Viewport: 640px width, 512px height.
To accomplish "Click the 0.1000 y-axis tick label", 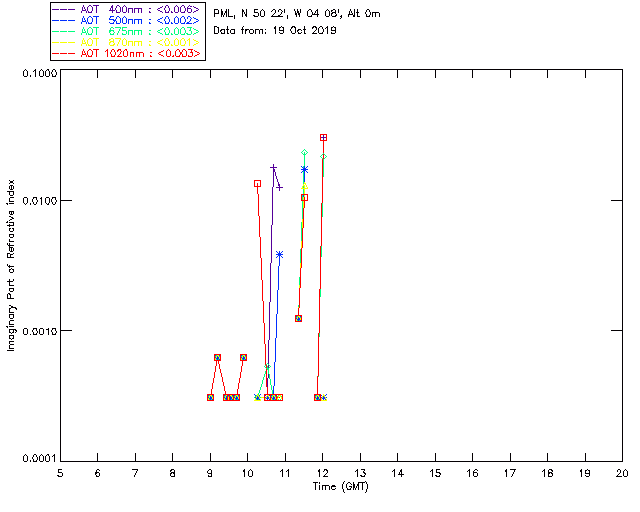I will (x=39, y=73).
